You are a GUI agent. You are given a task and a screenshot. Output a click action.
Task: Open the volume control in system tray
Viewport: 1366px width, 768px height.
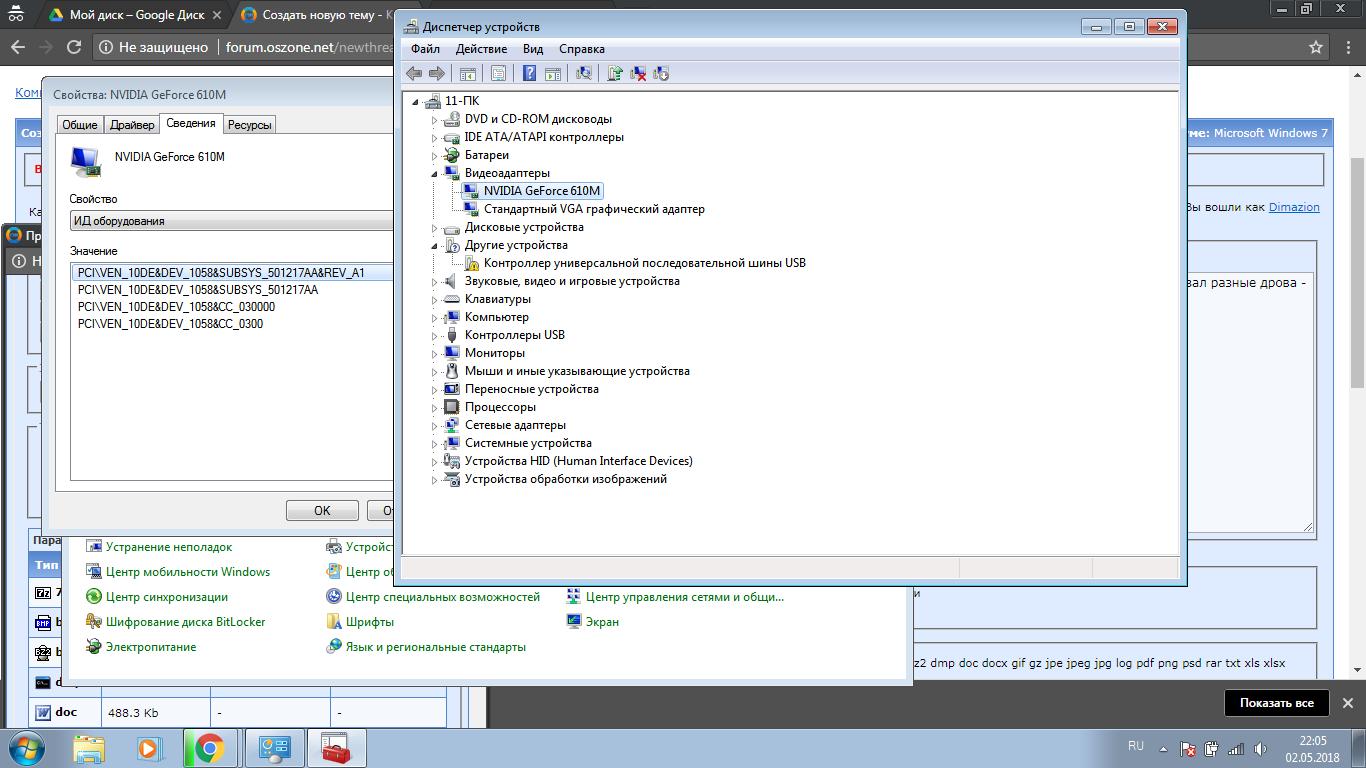pos(1259,748)
